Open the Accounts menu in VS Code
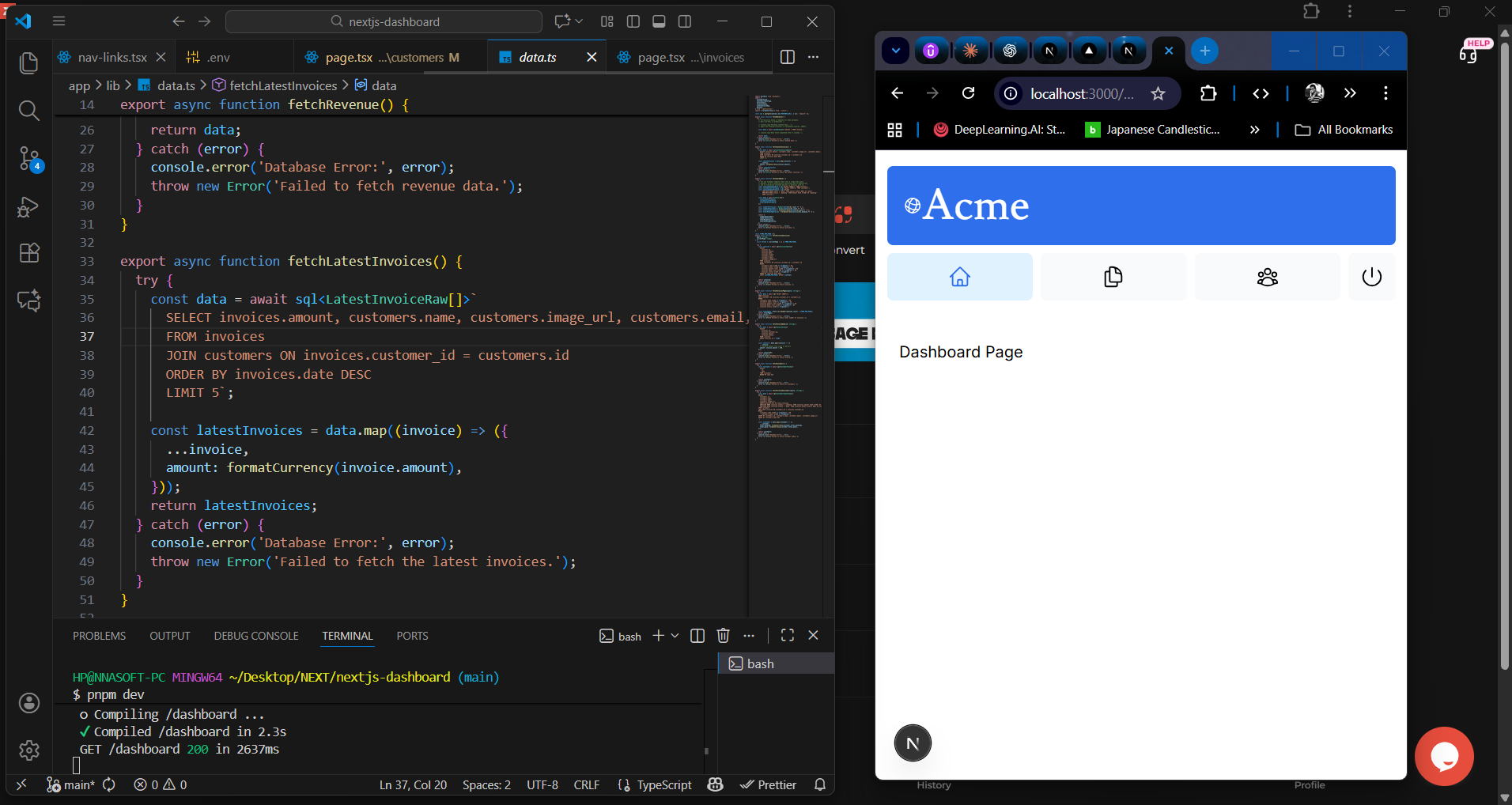The width and height of the screenshot is (1512, 805). coord(28,703)
